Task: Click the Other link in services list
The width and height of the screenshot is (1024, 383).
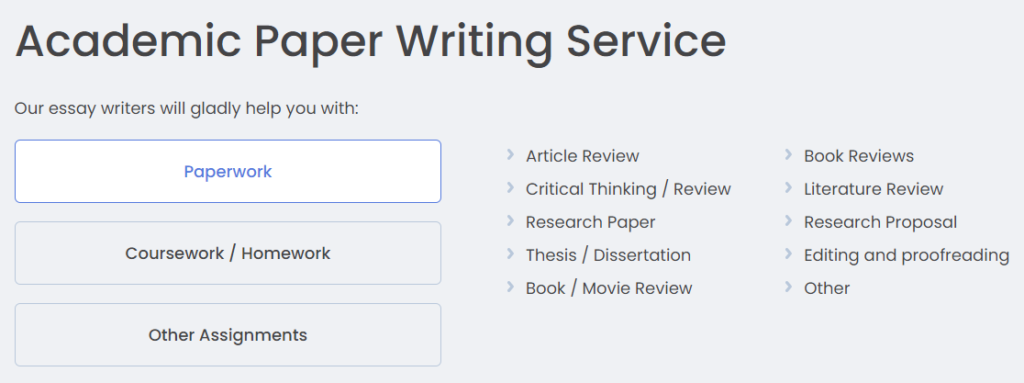Action: 827,288
